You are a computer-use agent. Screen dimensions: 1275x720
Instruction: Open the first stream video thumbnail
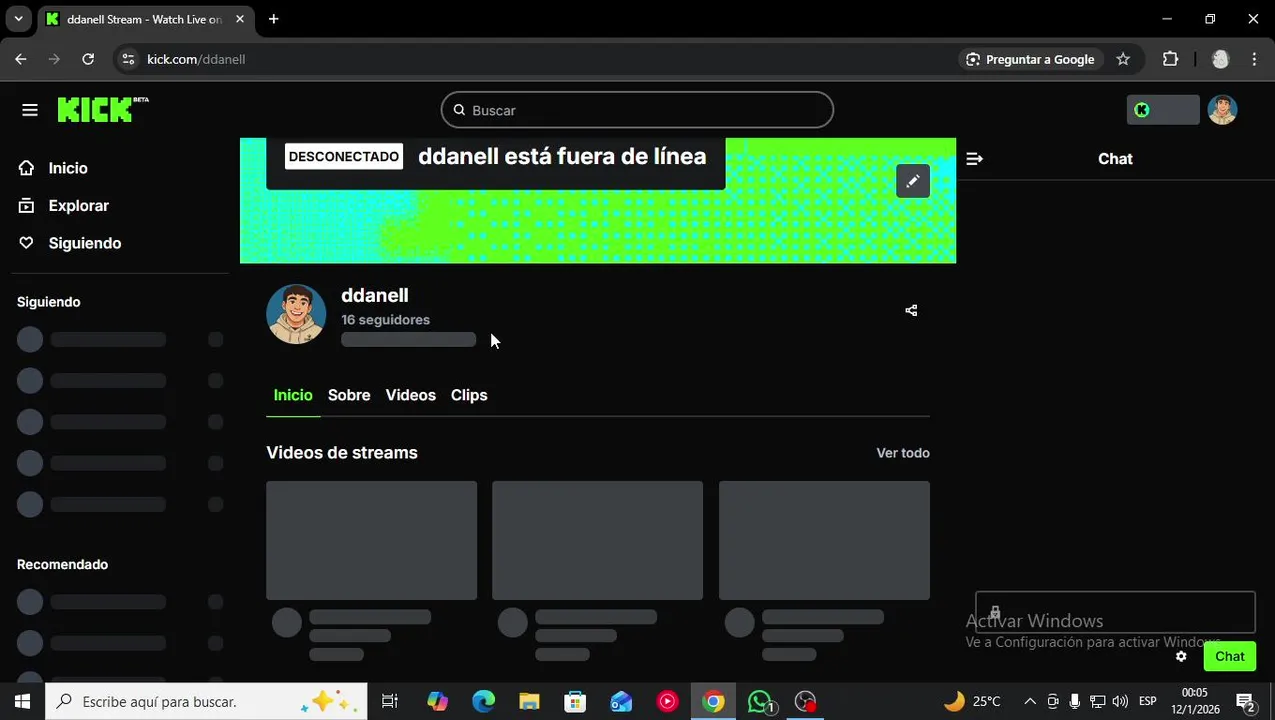coord(371,540)
